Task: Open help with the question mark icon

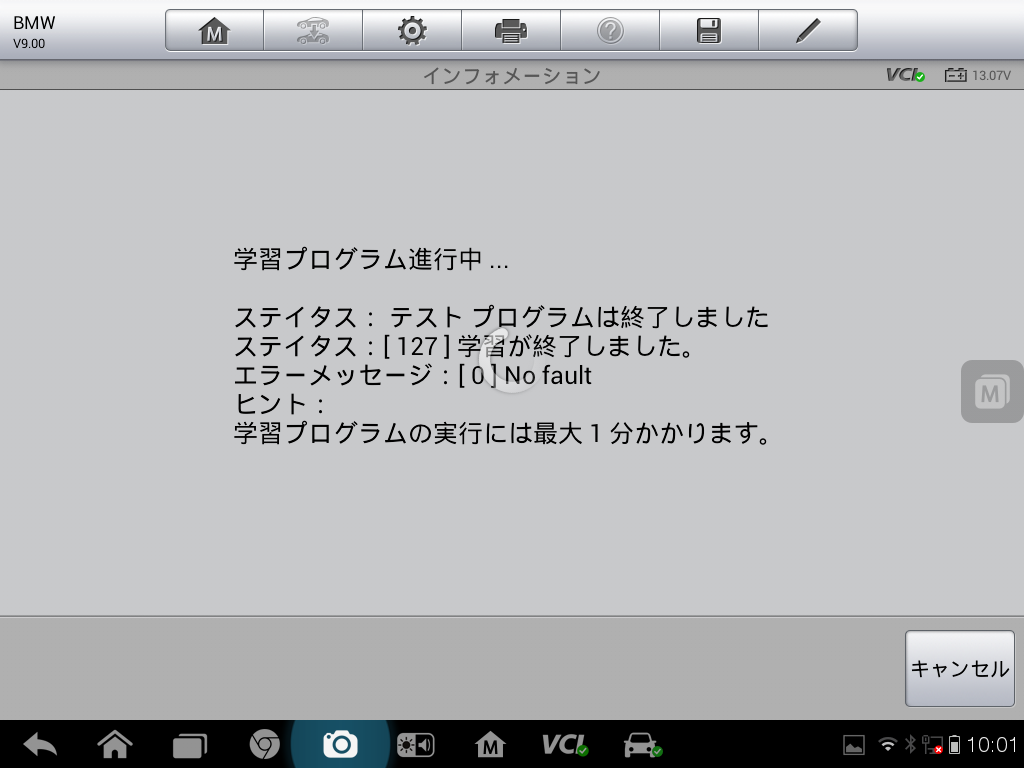Action: pos(609,31)
